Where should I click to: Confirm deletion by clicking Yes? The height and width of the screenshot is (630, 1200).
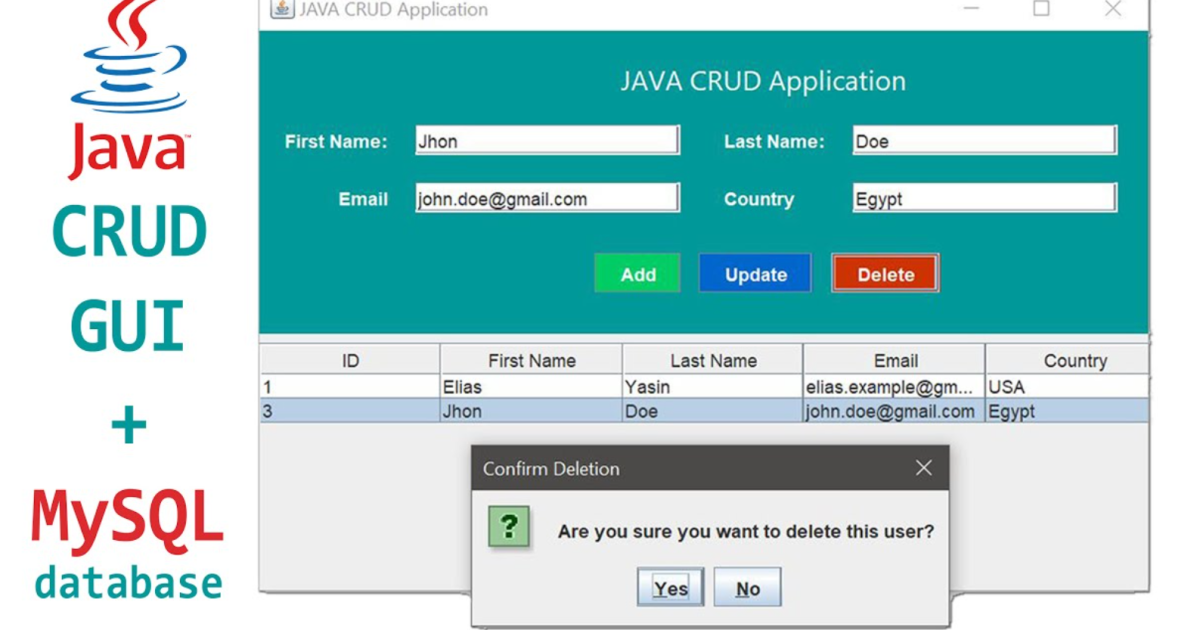click(x=669, y=588)
